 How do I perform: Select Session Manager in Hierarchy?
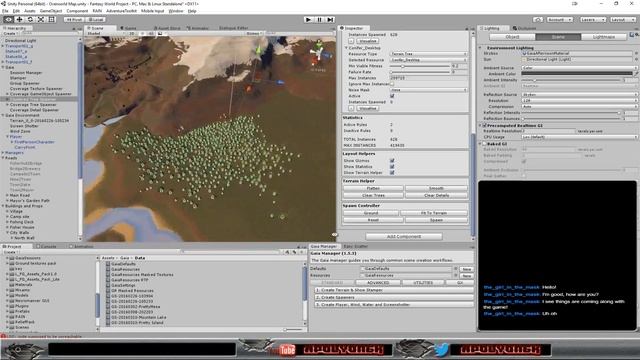(26, 73)
